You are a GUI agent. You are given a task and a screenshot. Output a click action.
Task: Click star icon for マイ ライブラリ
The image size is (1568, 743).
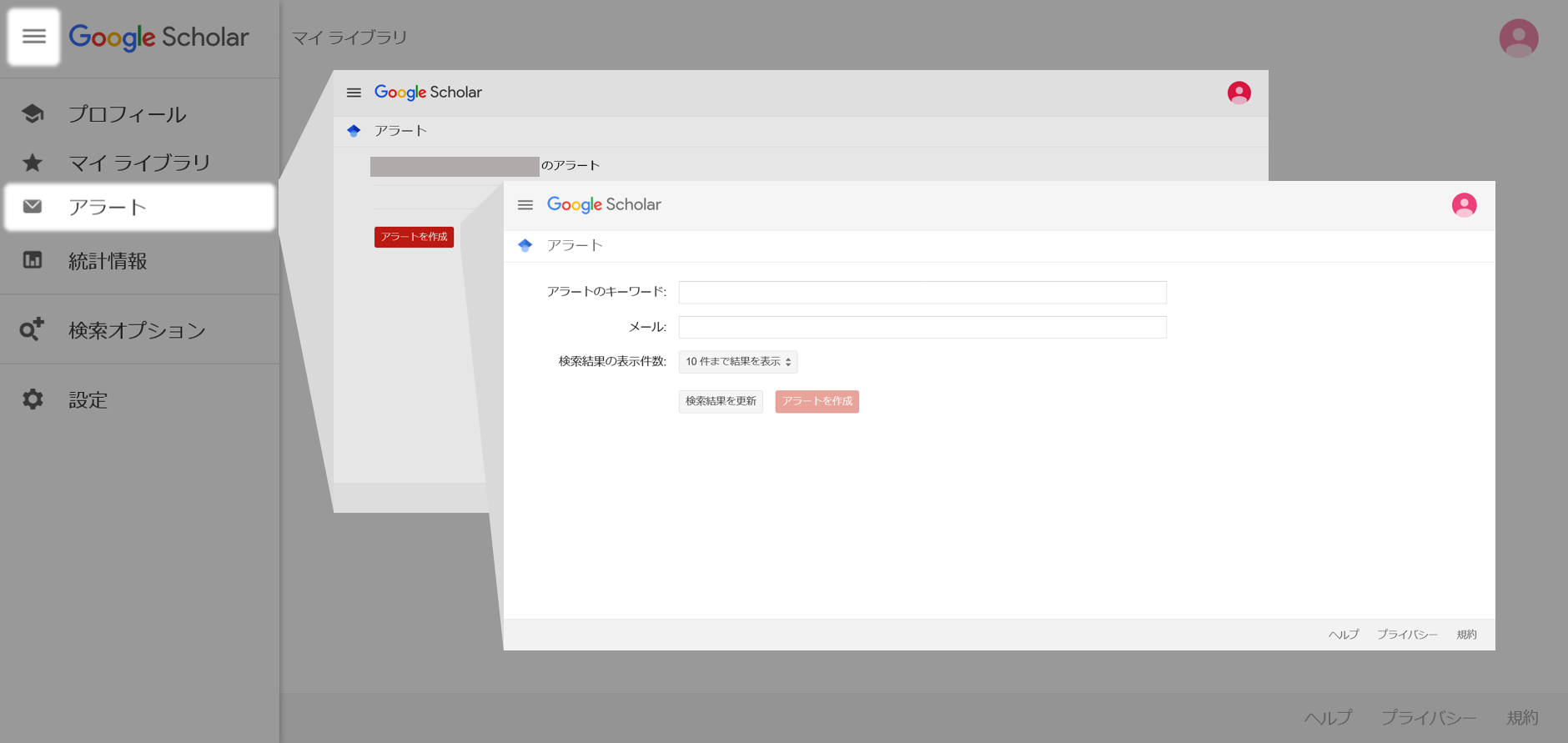(x=33, y=163)
